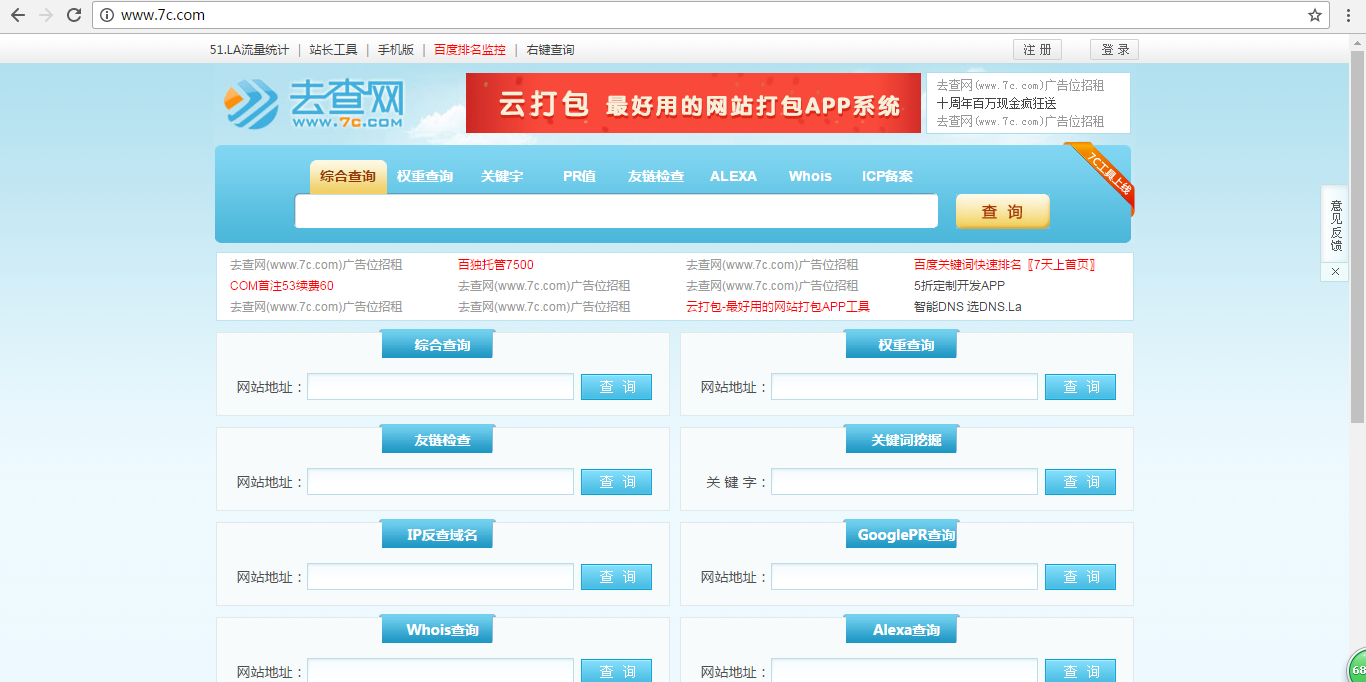Click the 注册 button
The height and width of the screenshot is (682, 1366).
tap(1037, 50)
